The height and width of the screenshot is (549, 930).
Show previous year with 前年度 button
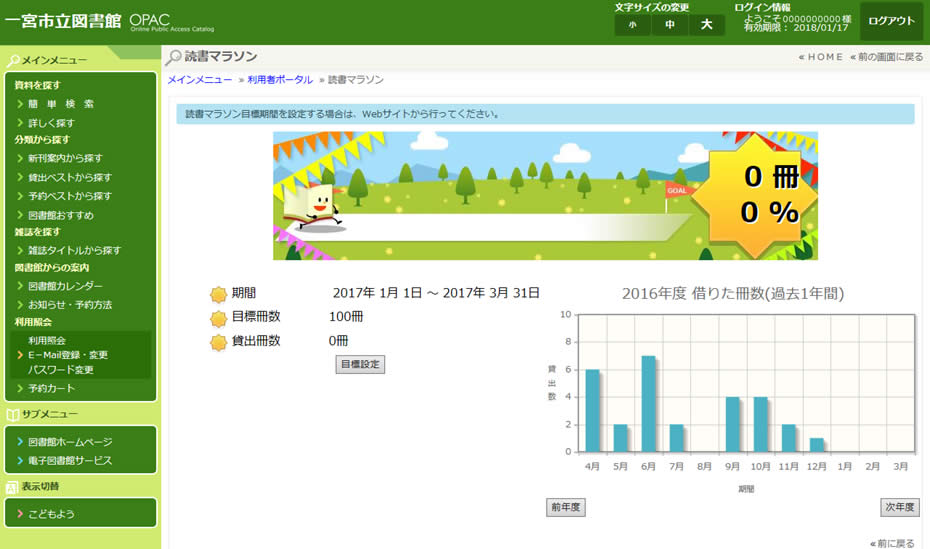tap(565, 507)
